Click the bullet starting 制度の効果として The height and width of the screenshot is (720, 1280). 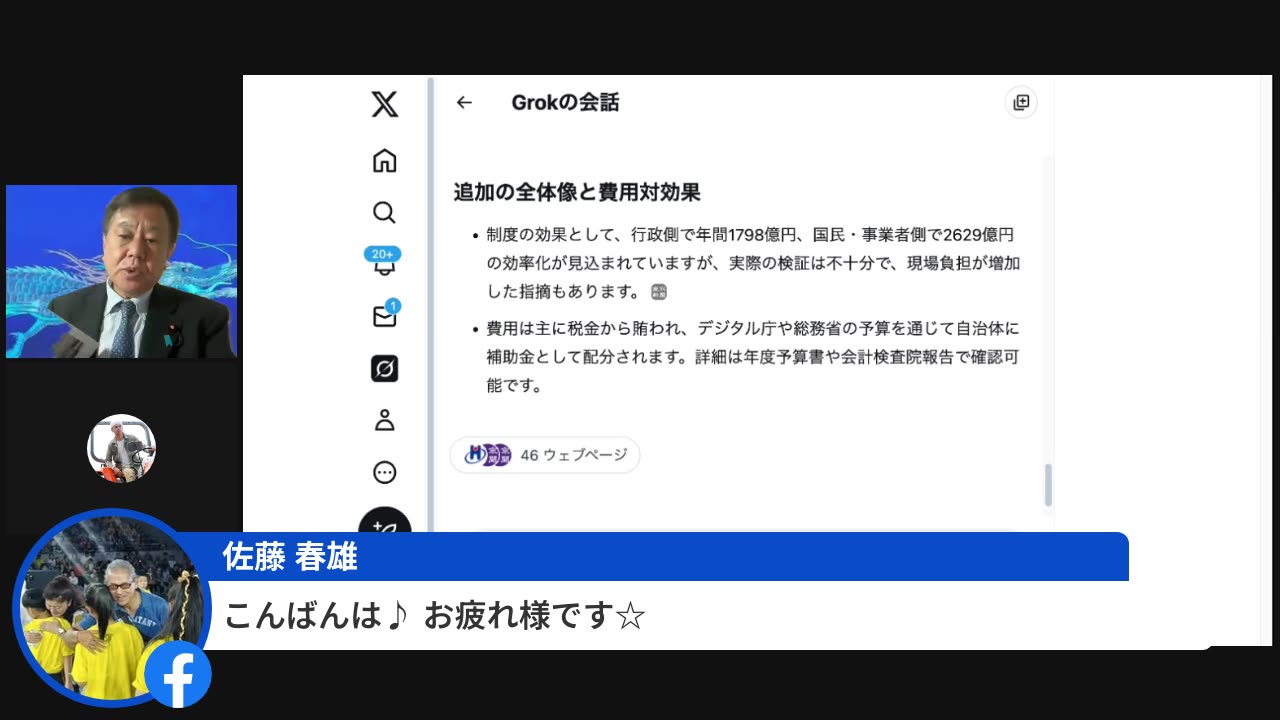point(753,263)
